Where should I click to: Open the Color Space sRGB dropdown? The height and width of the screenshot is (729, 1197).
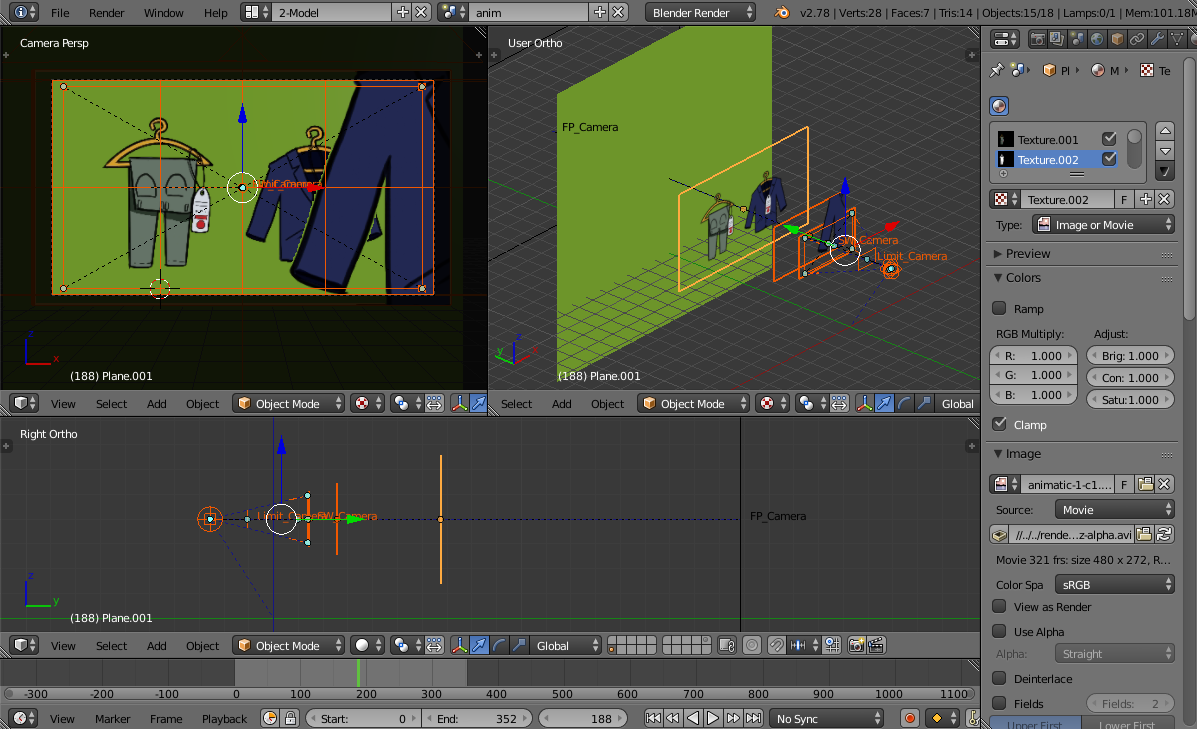click(1115, 585)
